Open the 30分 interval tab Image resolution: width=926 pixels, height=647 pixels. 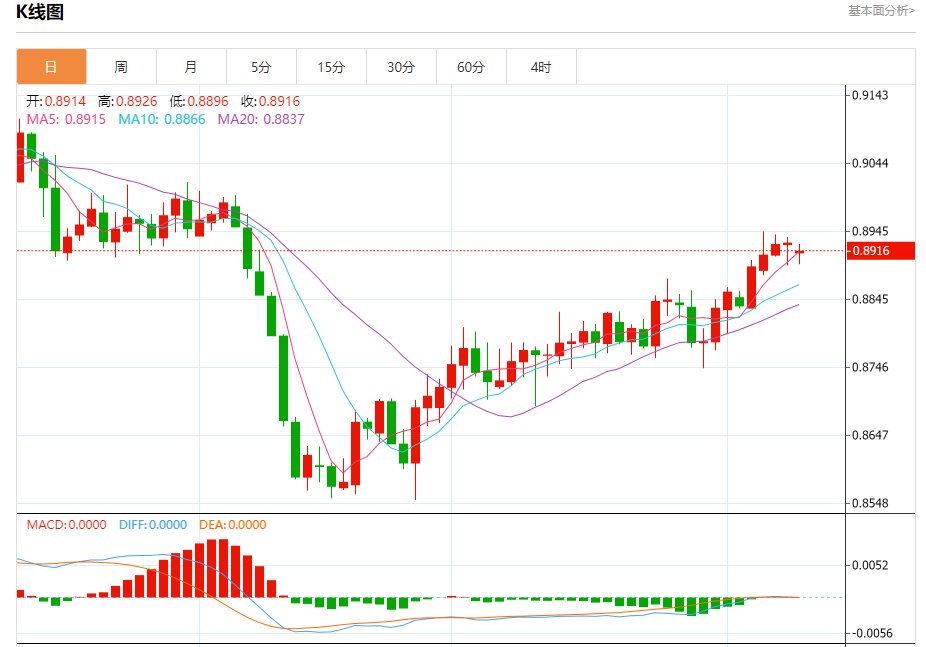coord(401,67)
